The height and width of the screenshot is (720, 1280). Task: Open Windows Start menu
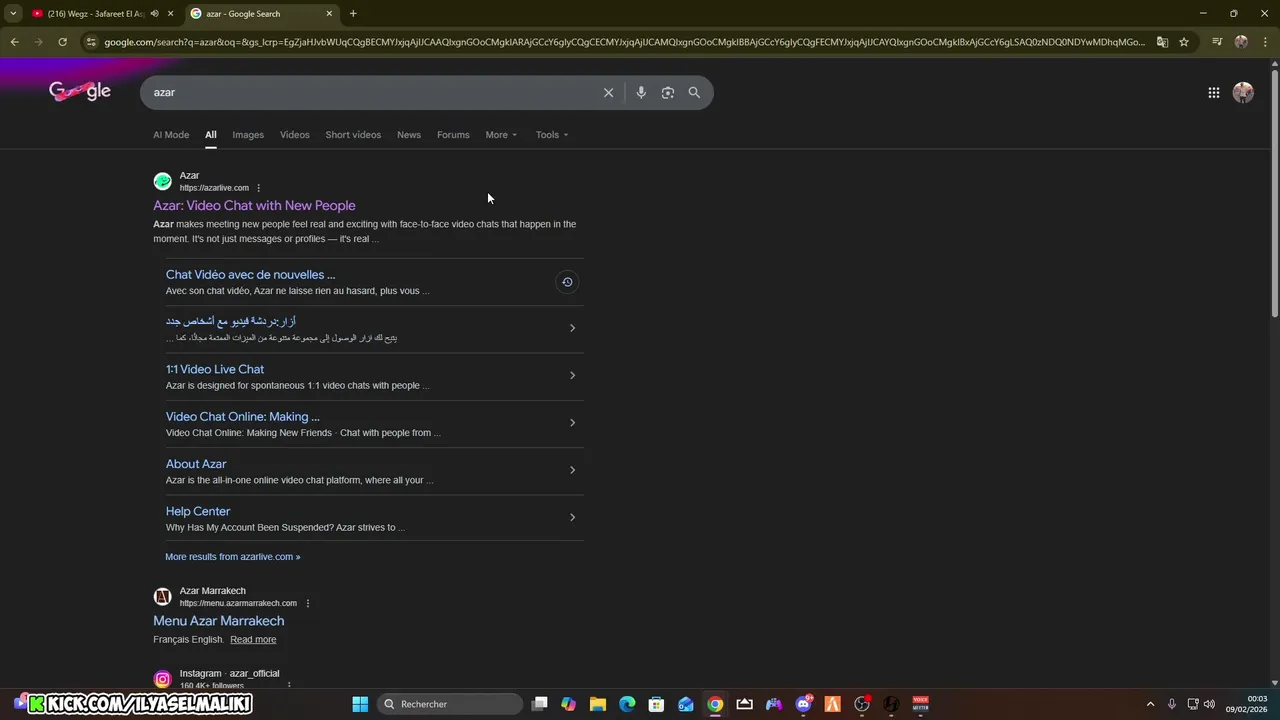(x=360, y=704)
